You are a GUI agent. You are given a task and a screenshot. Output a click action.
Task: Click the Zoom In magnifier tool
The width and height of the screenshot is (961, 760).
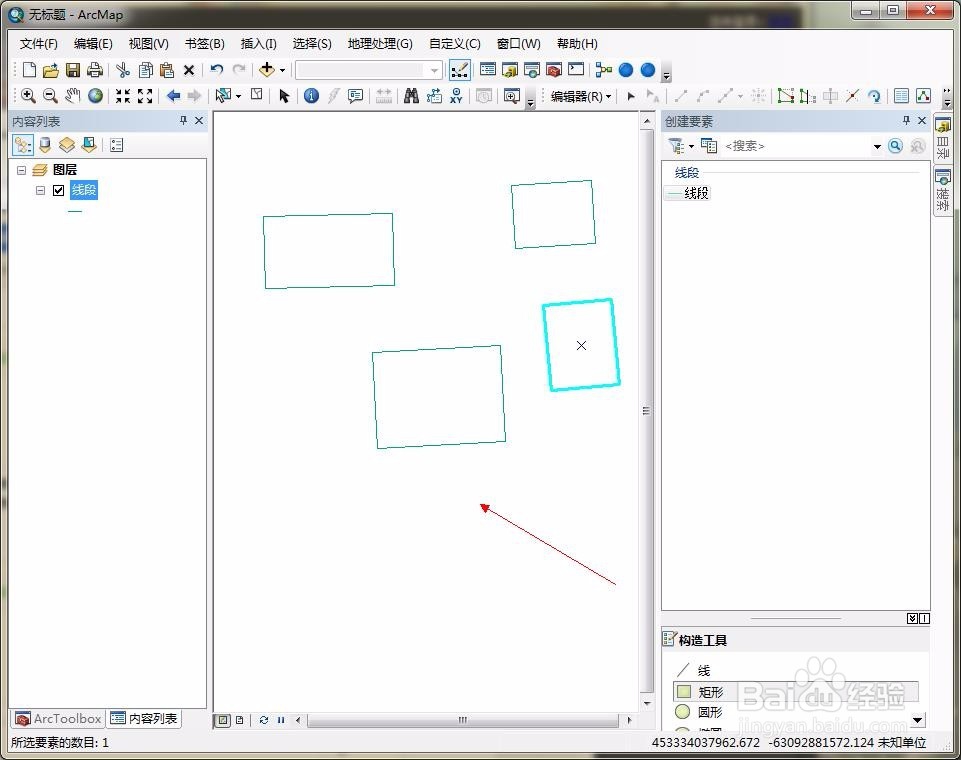[x=28, y=95]
